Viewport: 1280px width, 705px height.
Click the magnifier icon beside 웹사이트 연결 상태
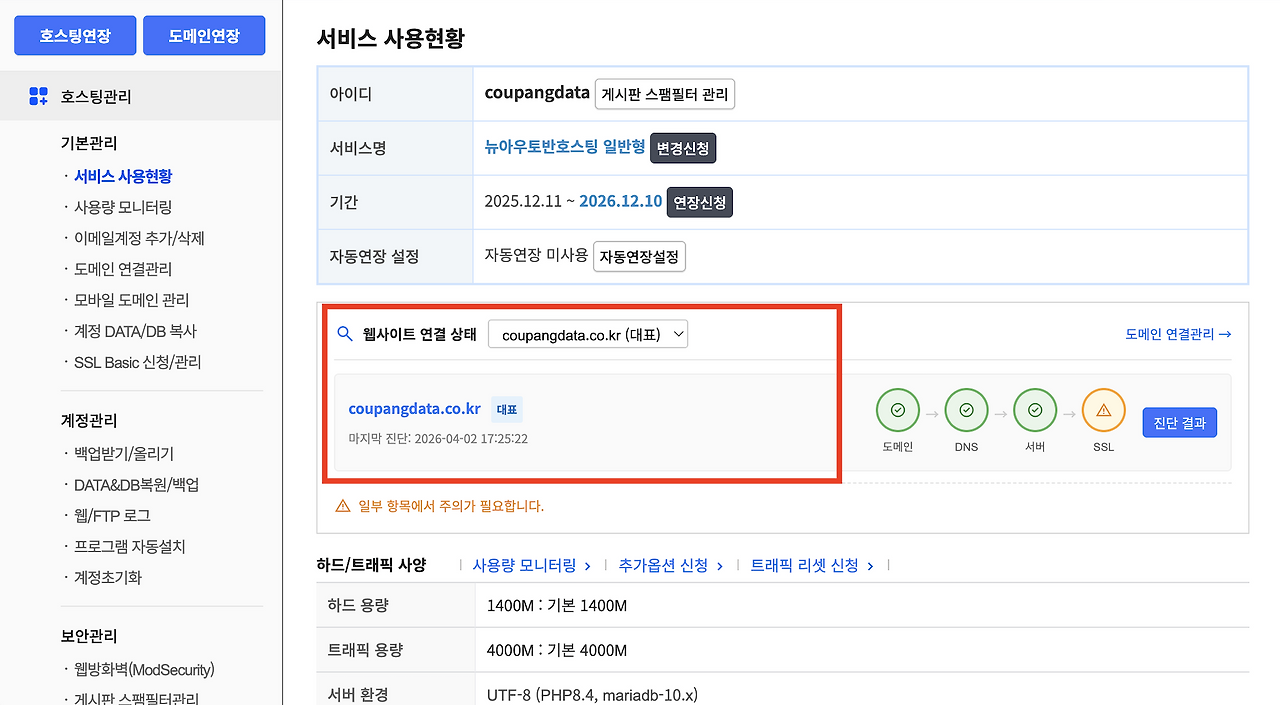[x=345, y=333]
